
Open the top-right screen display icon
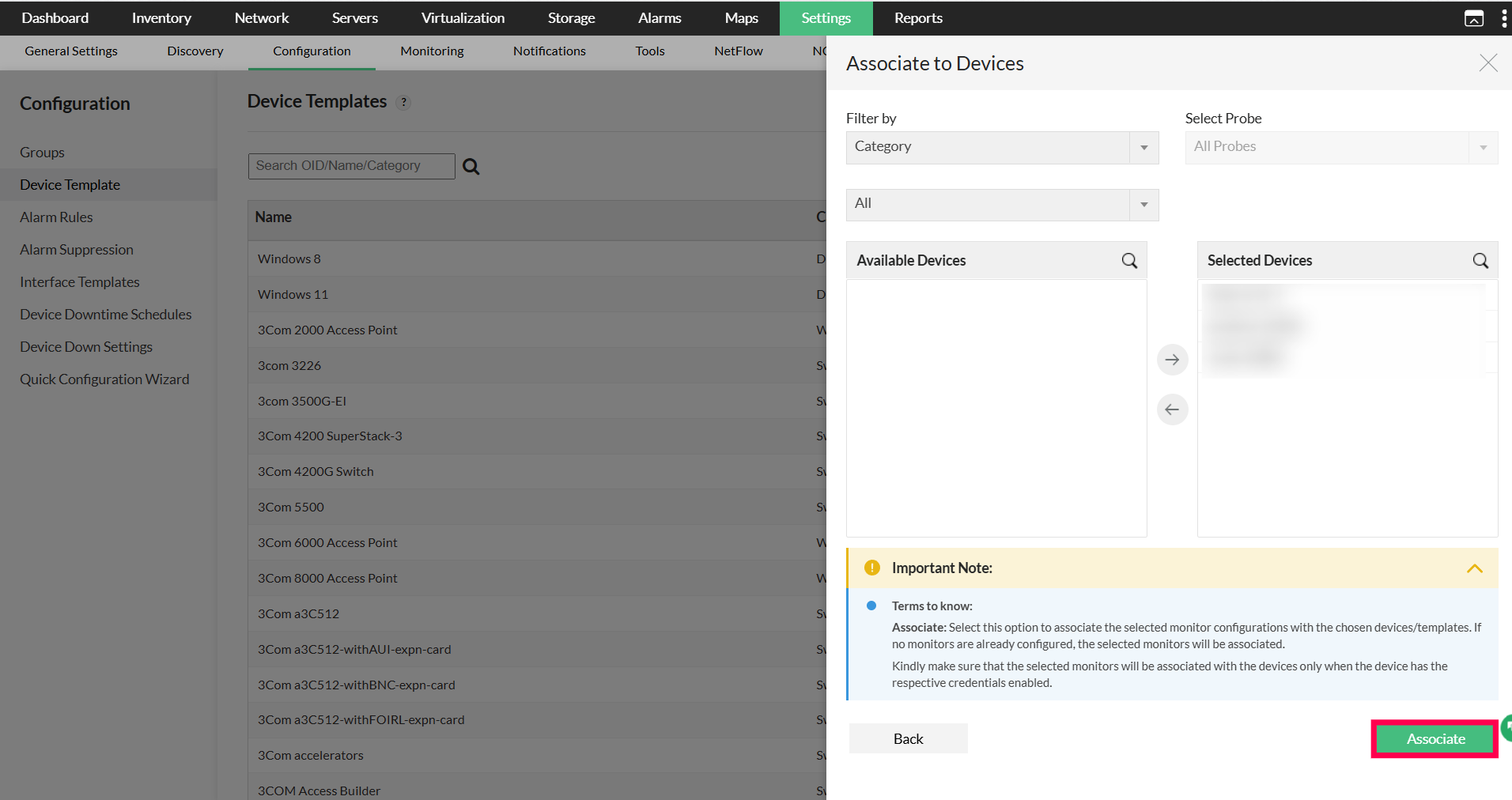coord(1474,18)
